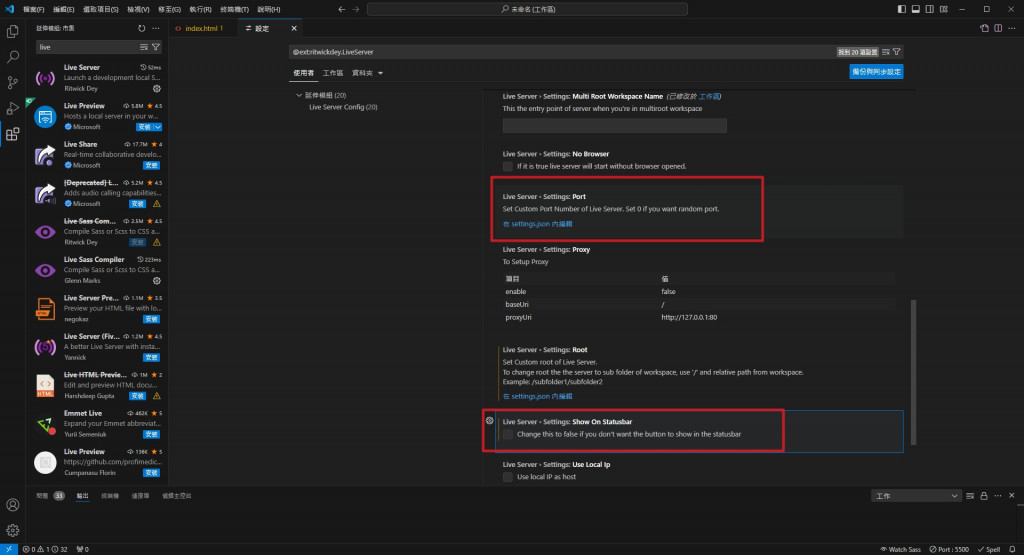Open the 檢視(V) menu
Image resolution: width=1024 pixels, height=555 pixels.
click(x=138, y=9)
